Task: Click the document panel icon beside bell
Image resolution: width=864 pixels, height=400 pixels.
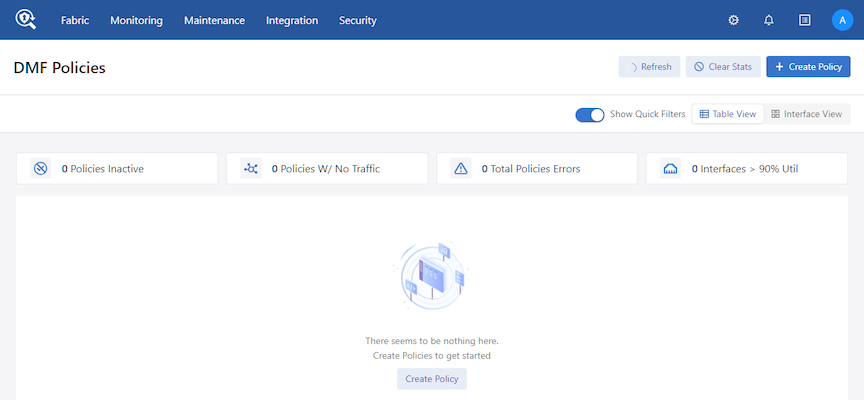Action: [805, 20]
